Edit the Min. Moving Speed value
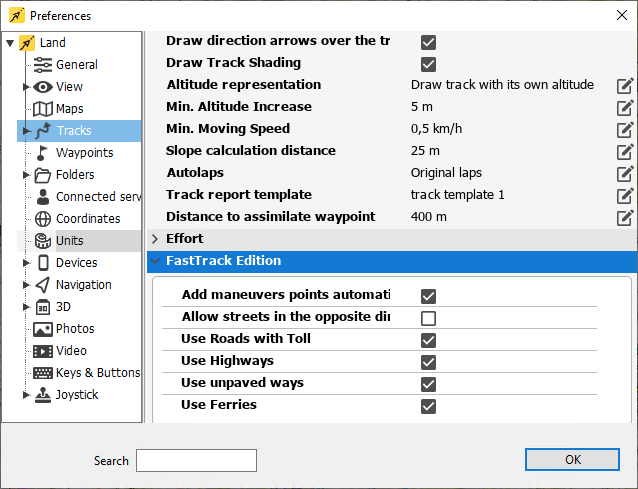 coord(625,129)
